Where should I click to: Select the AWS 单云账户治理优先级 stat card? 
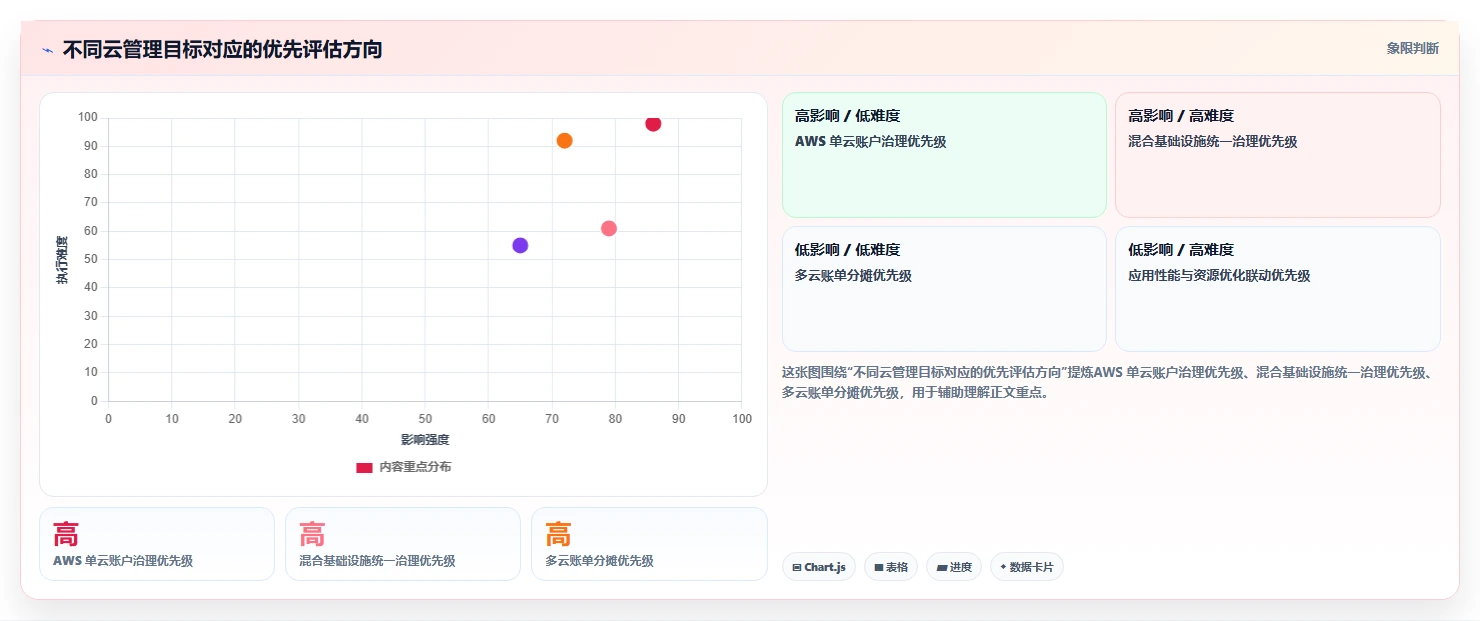tap(157, 544)
